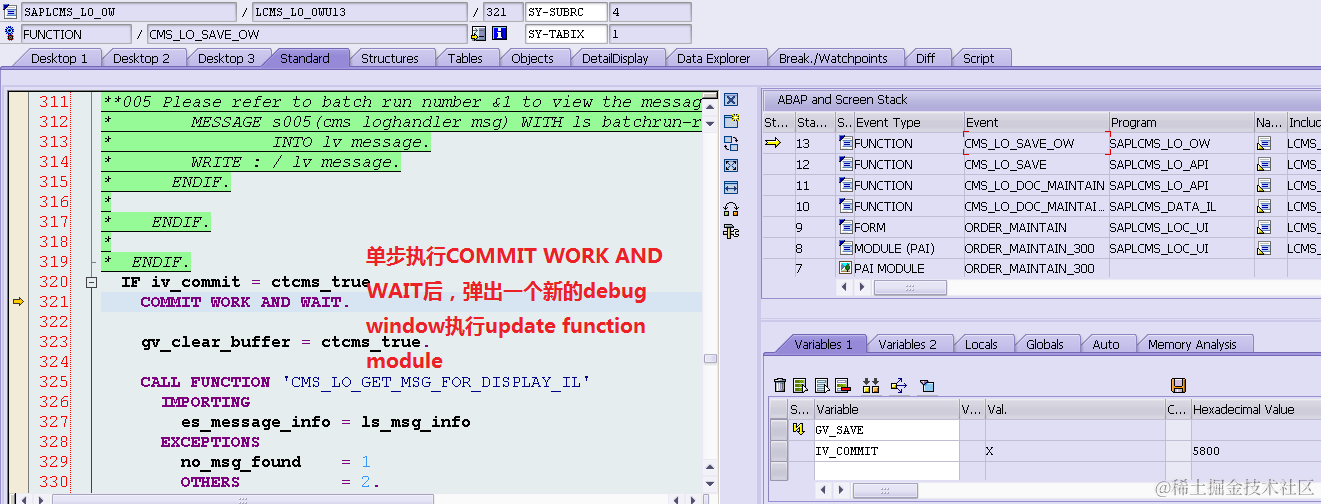Click trash delete icon in Variables toolbar
This screenshot has height=504, width=1321.
coord(780,385)
